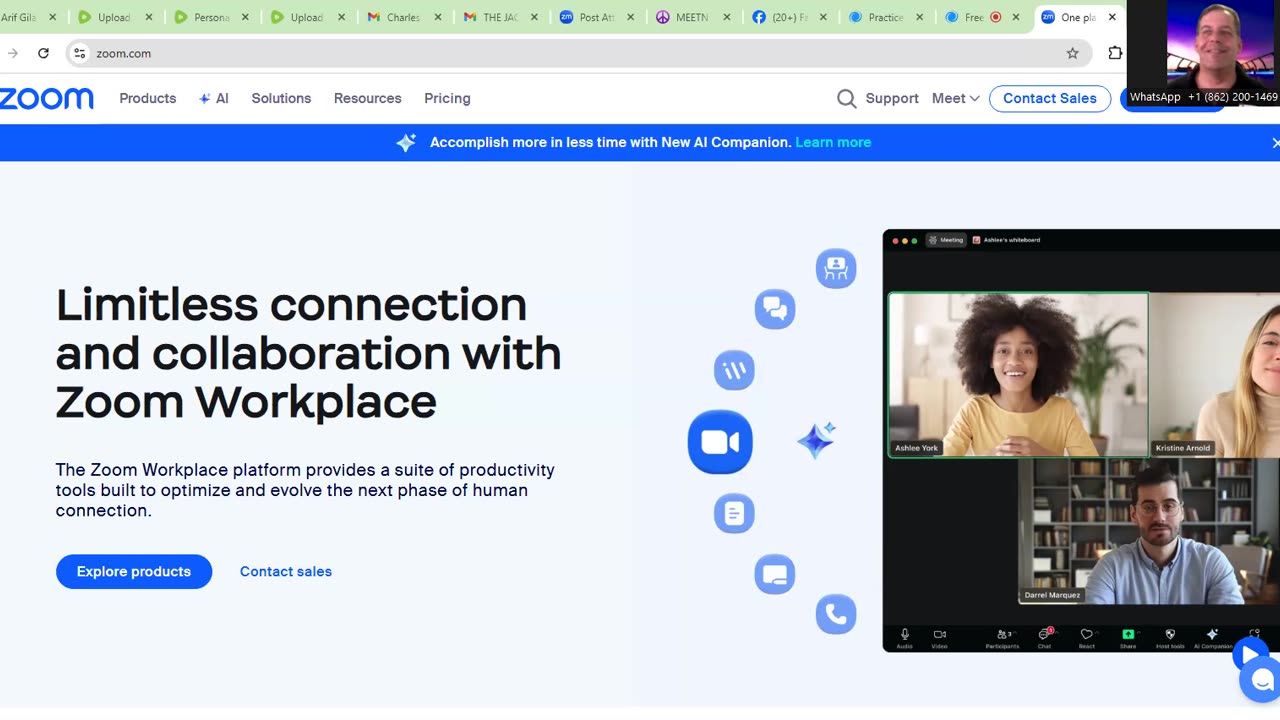Click the Team Chat bubble icon
The height and width of the screenshot is (720, 1280).
pos(775,309)
